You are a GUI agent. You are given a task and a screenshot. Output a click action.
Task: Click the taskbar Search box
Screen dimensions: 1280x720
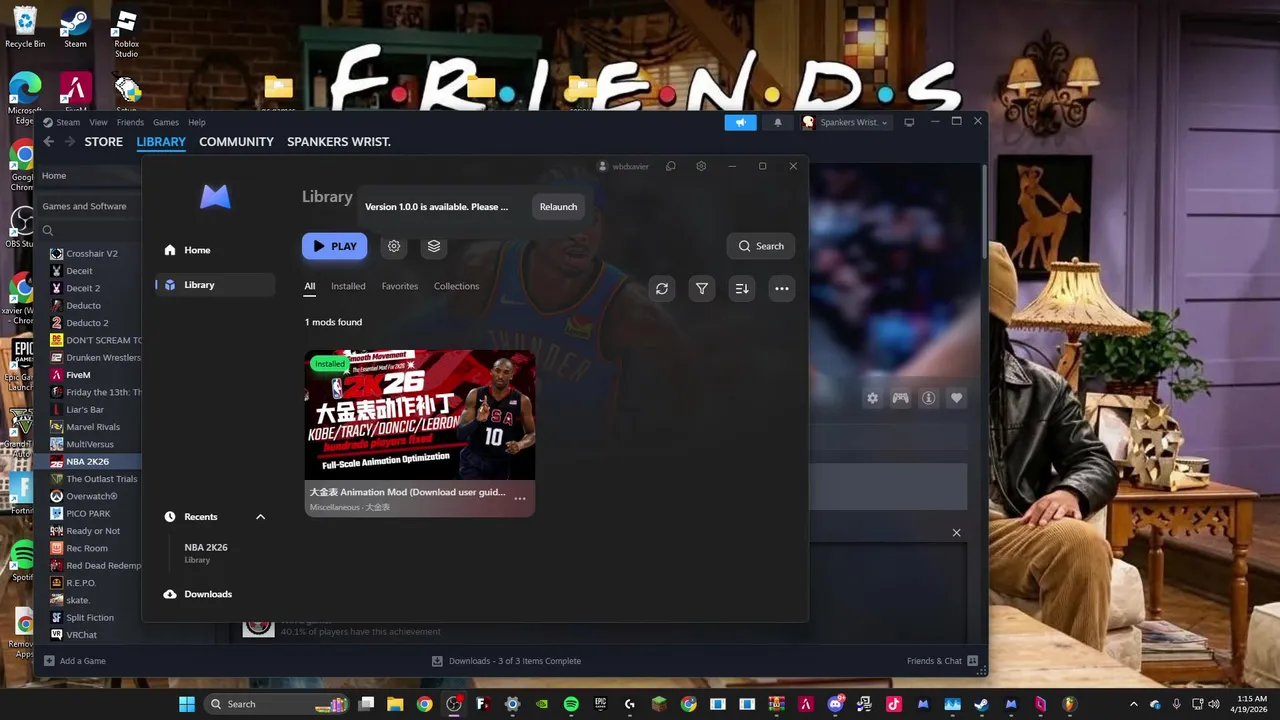[x=277, y=704]
